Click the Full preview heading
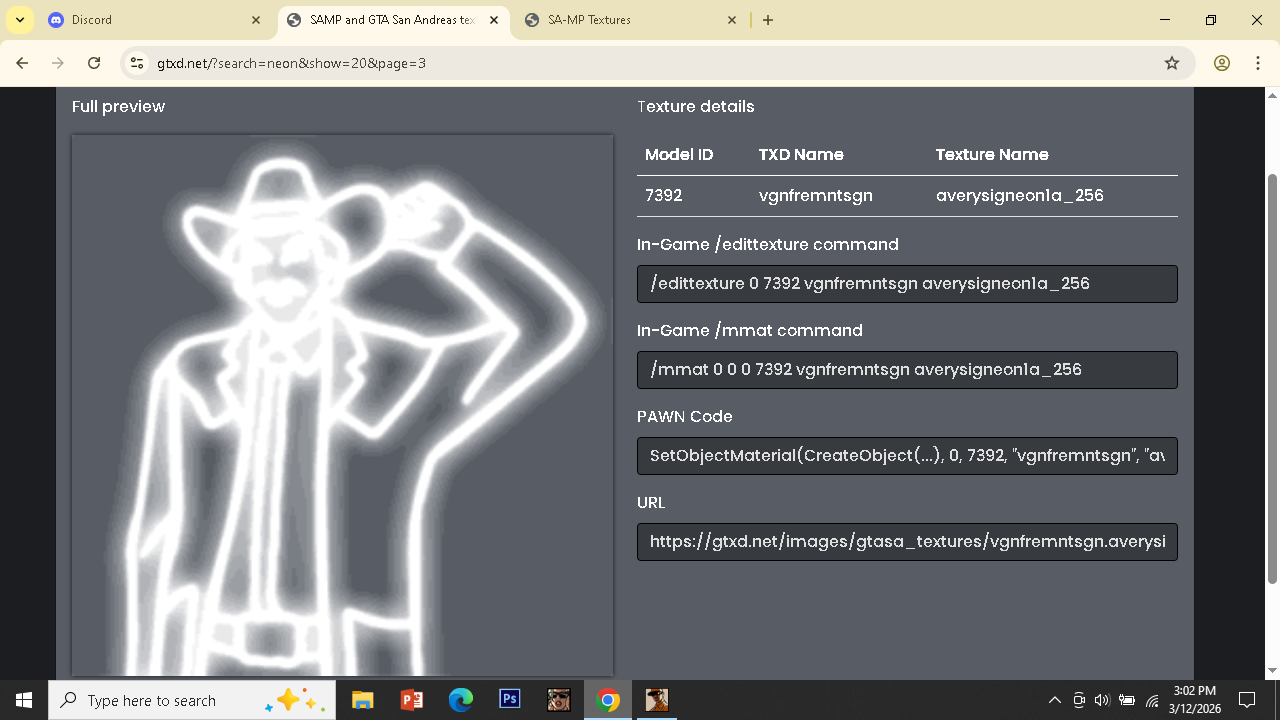 [x=118, y=107]
